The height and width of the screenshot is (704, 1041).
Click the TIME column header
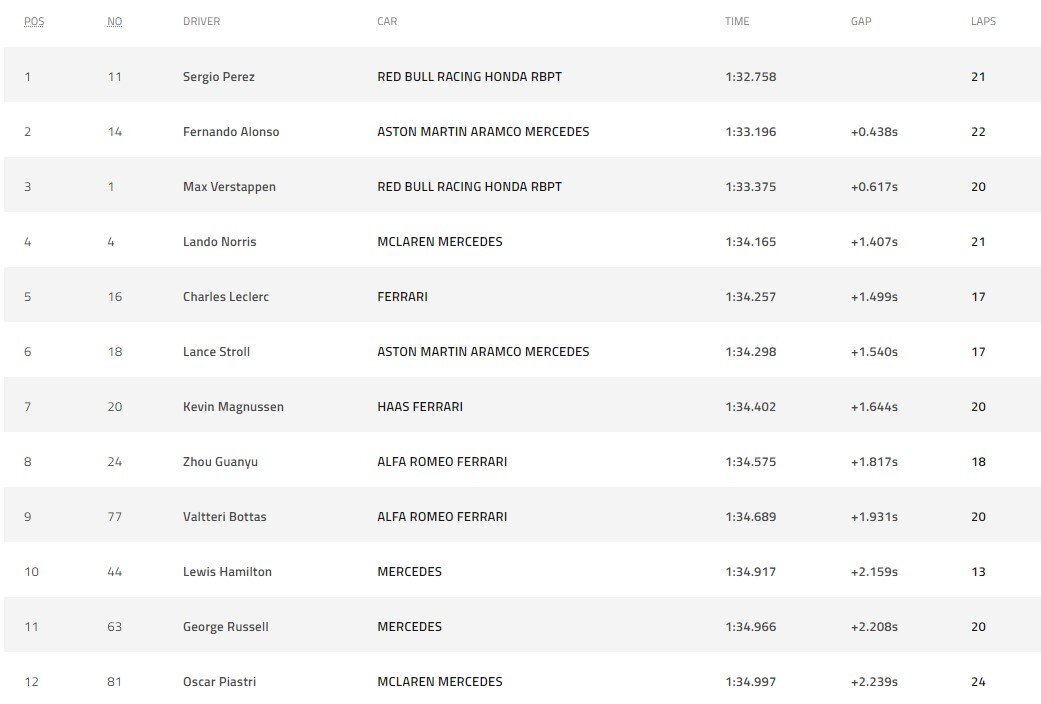737,21
